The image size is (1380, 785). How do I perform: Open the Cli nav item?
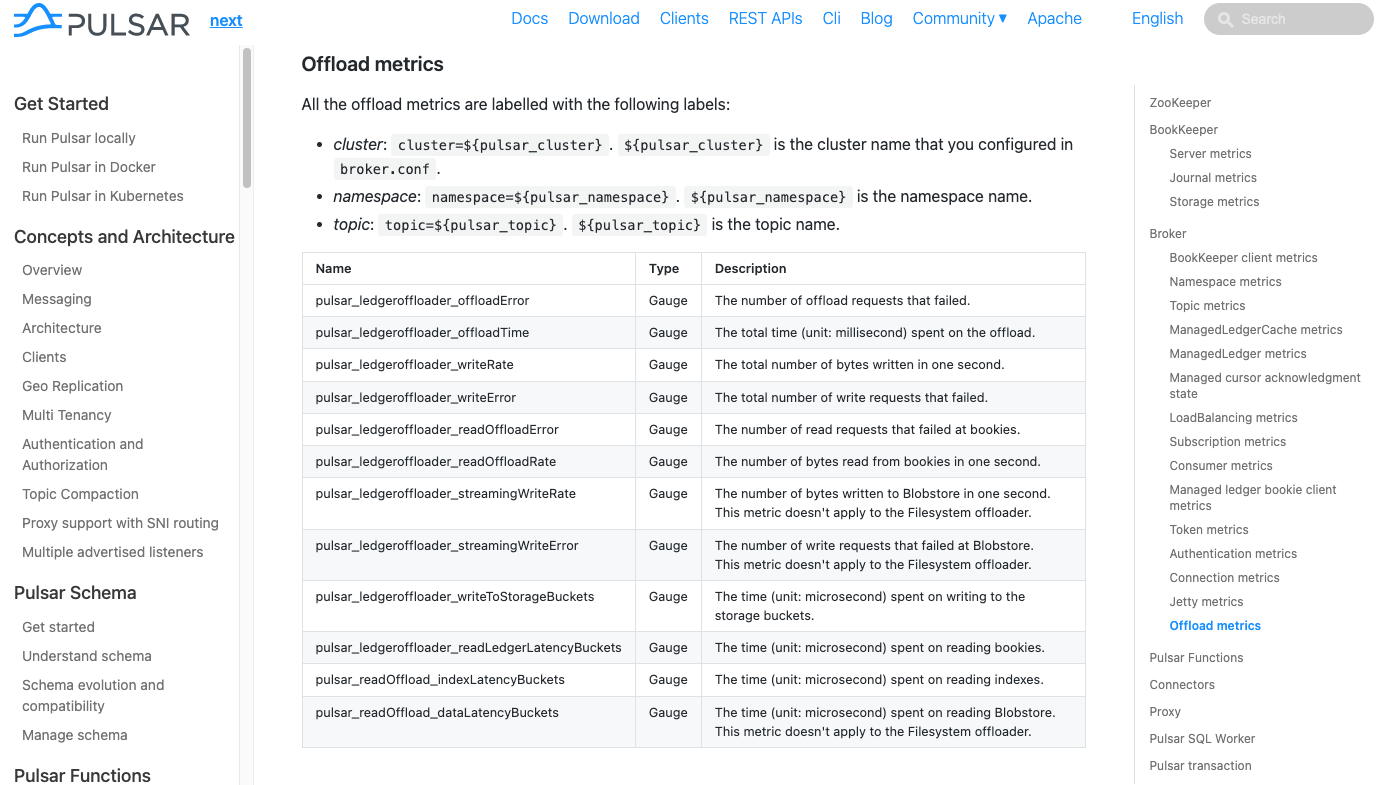tap(831, 18)
